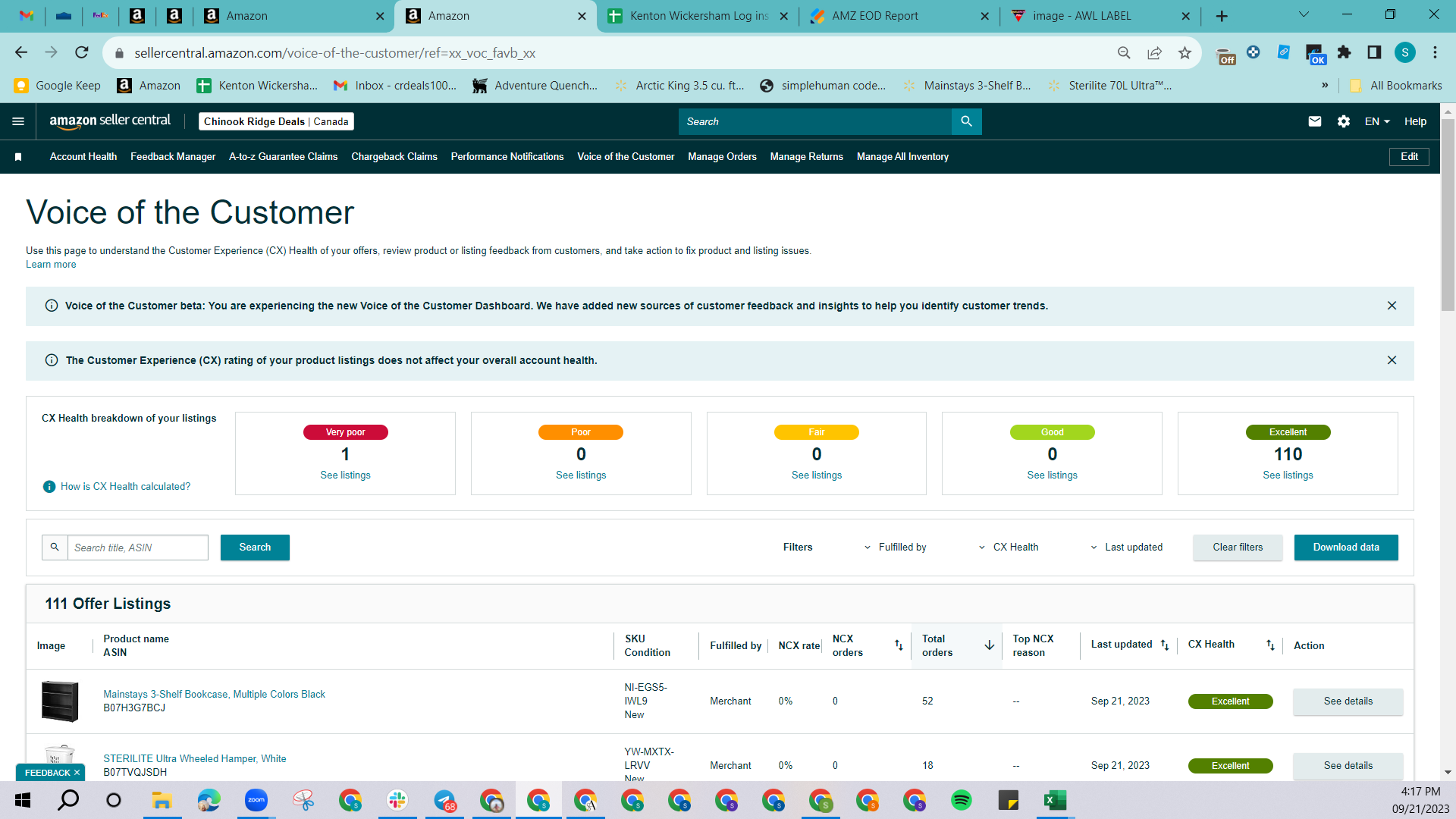
Task: Click See details for Mainstays Bookcase
Action: 1348,701
